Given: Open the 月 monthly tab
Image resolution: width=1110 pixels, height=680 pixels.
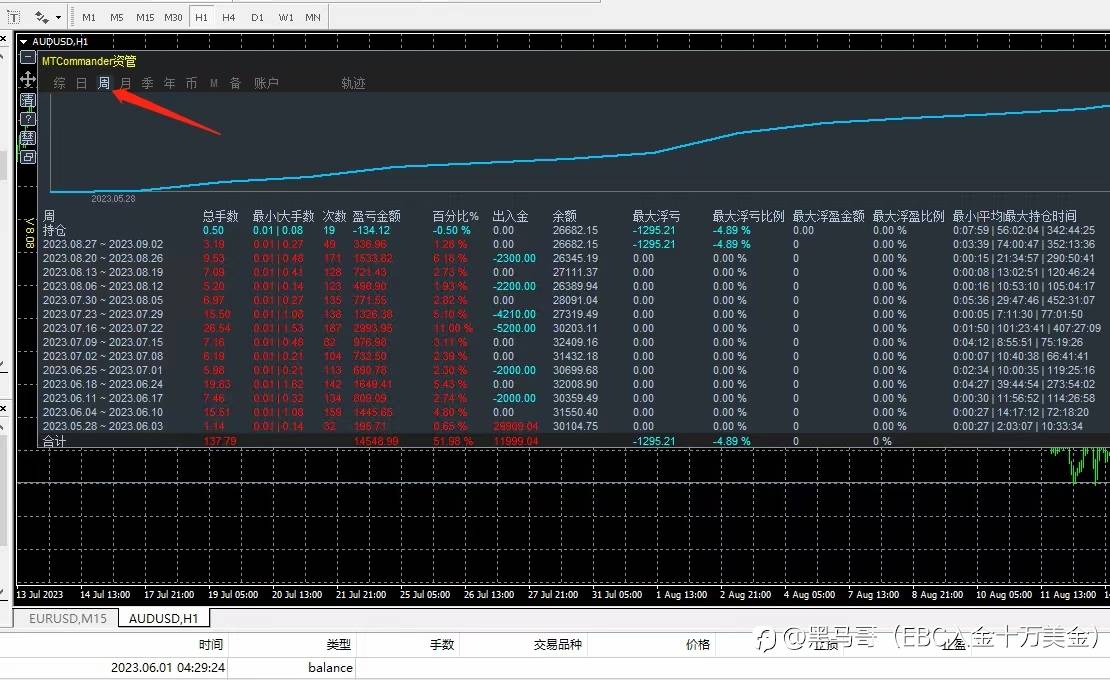Looking at the screenshot, I should pos(125,83).
